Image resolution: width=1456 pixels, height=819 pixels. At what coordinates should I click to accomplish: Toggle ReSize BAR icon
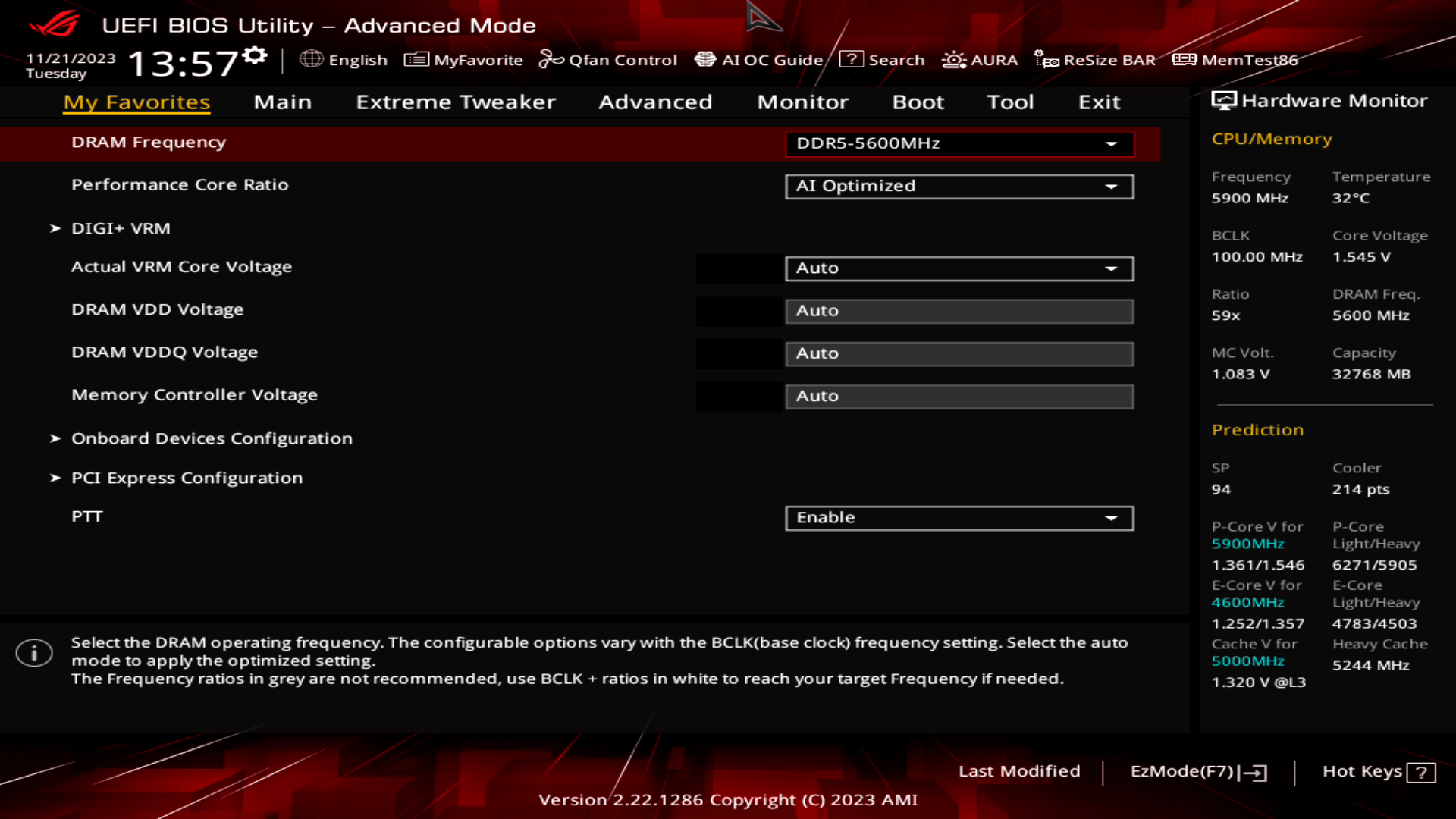(1046, 59)
